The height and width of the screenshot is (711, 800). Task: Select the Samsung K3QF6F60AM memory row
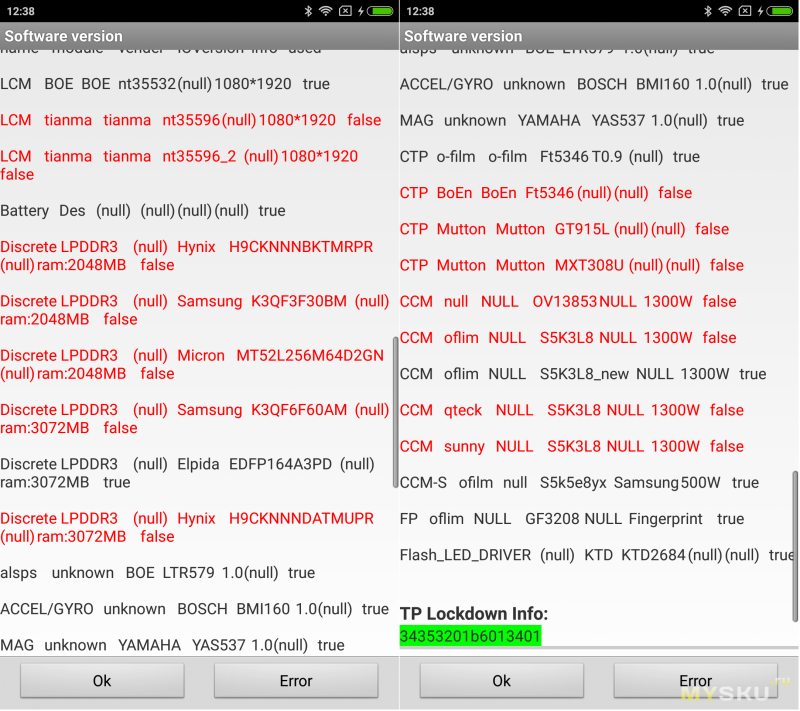195,419
